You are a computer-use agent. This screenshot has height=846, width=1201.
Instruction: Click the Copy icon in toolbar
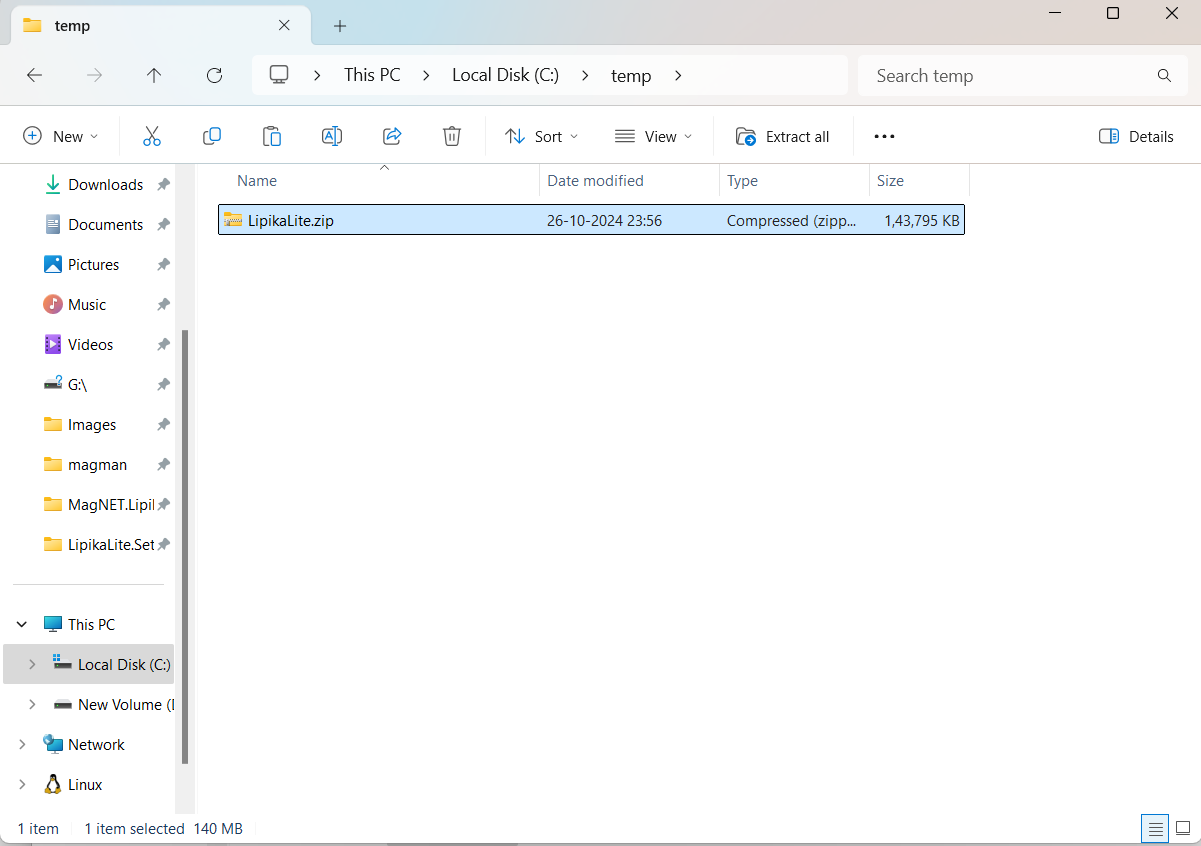coord(212,136)
